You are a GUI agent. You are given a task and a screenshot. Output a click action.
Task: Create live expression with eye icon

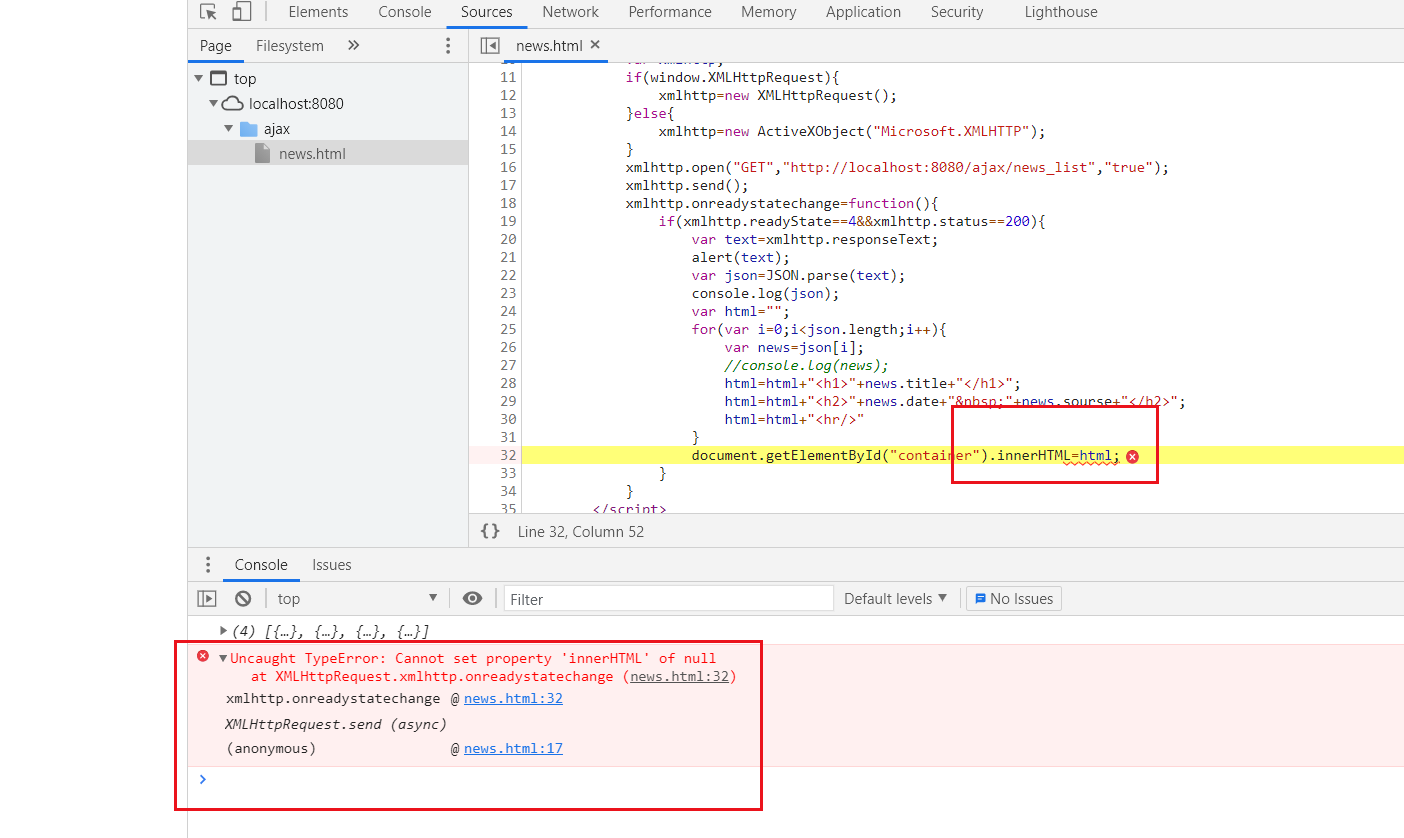pyautogui.click(x=472, y=598)
